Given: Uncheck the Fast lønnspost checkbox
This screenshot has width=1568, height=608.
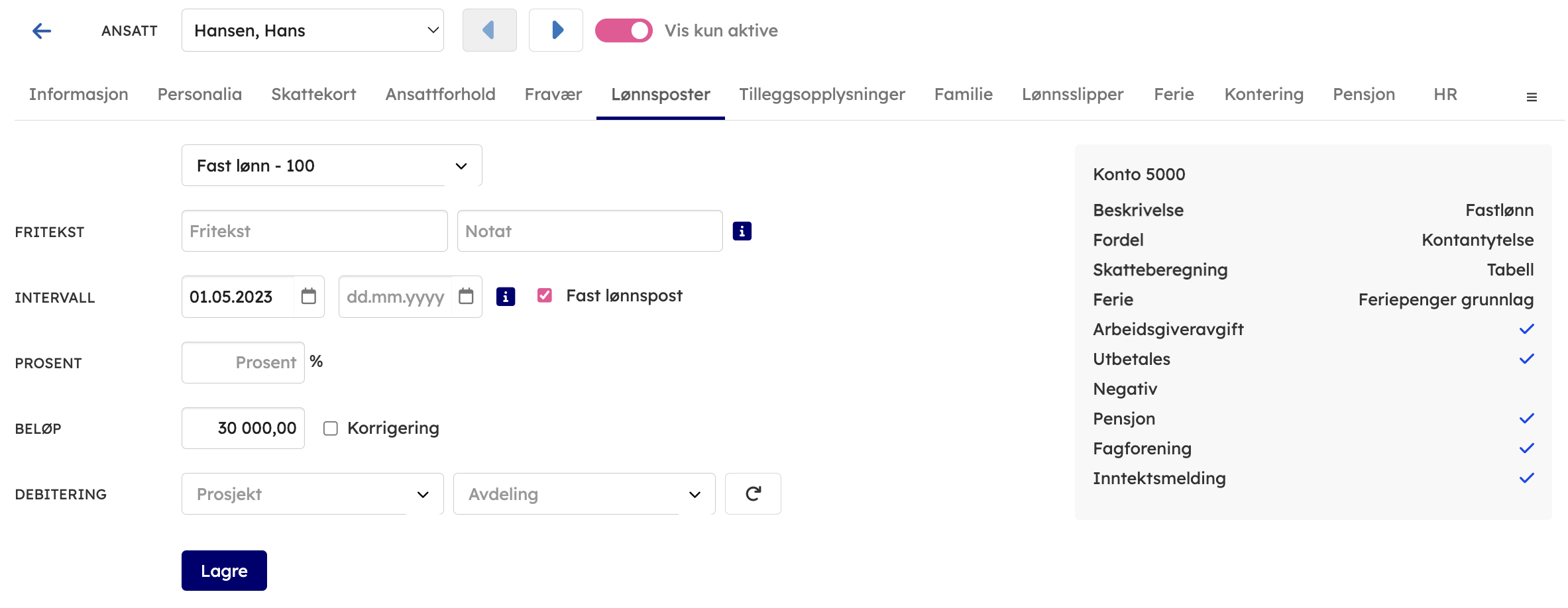Looking at the screenshot, I should [x=545, y=295].
